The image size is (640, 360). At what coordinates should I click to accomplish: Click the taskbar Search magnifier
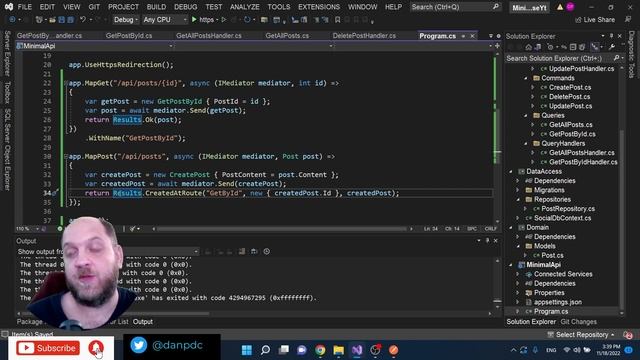(x=265, y=350)
